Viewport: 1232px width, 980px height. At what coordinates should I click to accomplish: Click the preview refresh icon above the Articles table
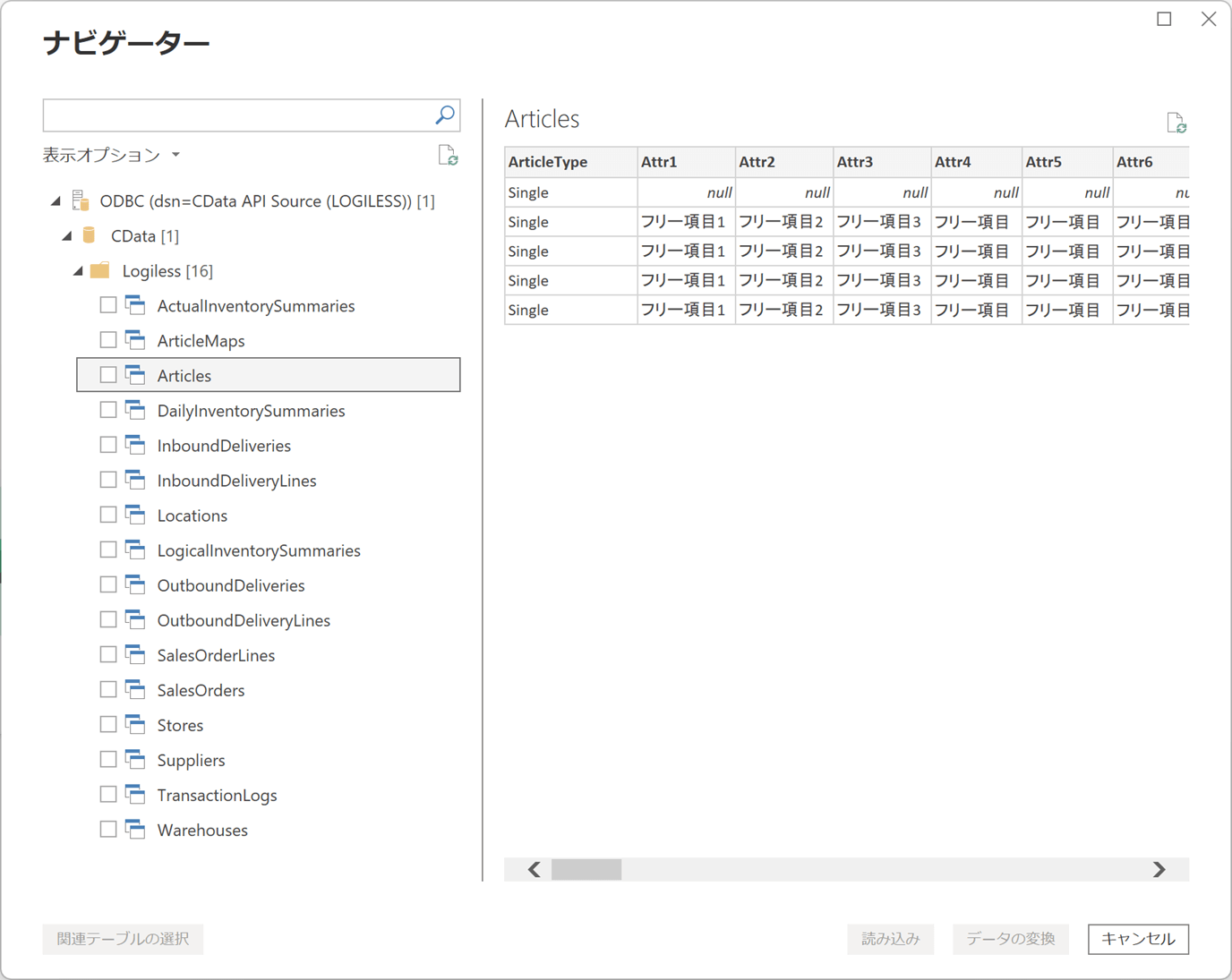1176,123
